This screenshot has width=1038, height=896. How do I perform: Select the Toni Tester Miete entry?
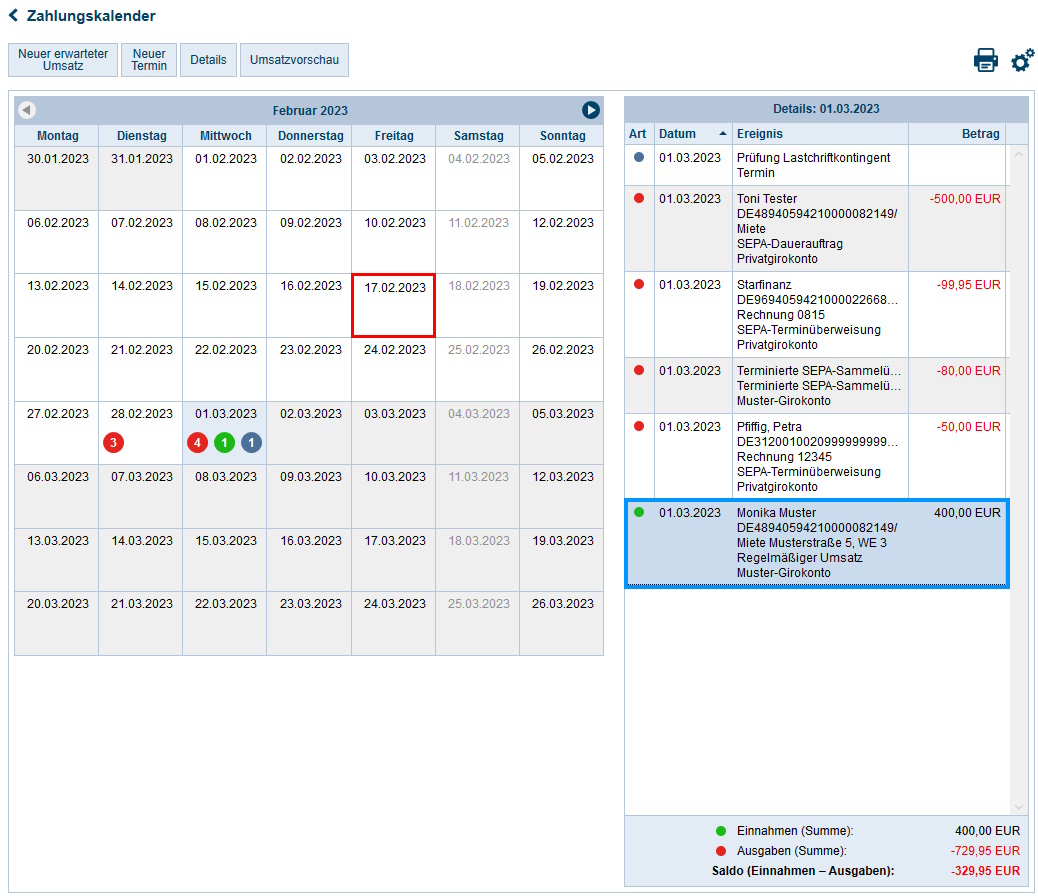(x=816, y=228)
